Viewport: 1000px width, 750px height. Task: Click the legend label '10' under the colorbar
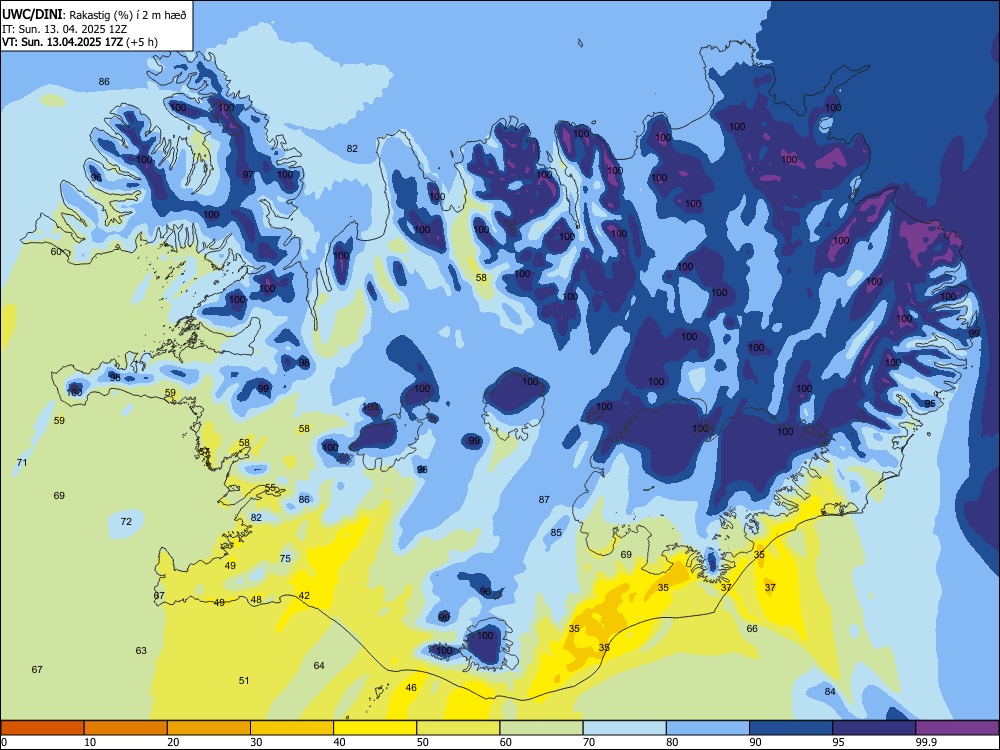[90, 742]
